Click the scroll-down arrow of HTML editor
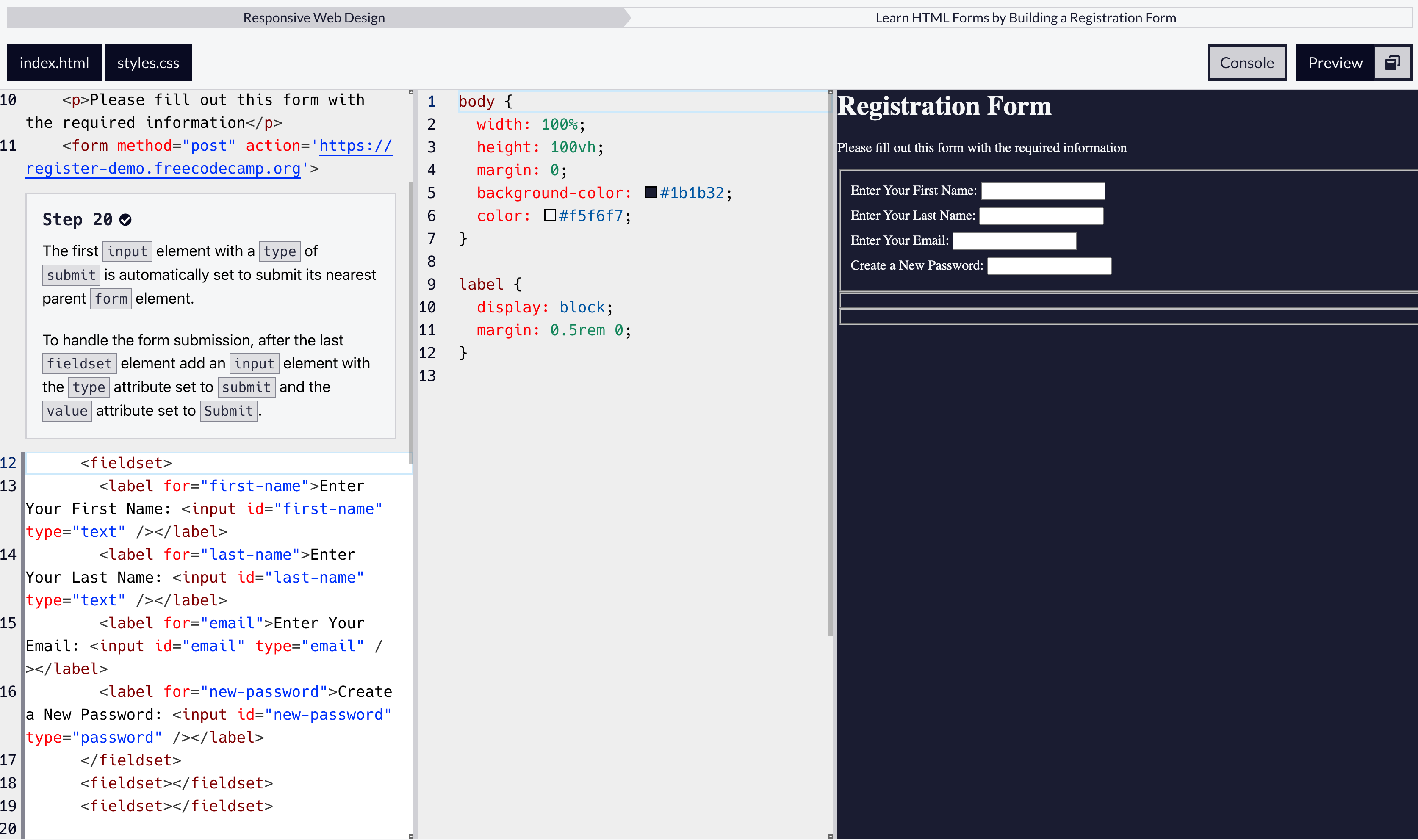 pos(411,836)
